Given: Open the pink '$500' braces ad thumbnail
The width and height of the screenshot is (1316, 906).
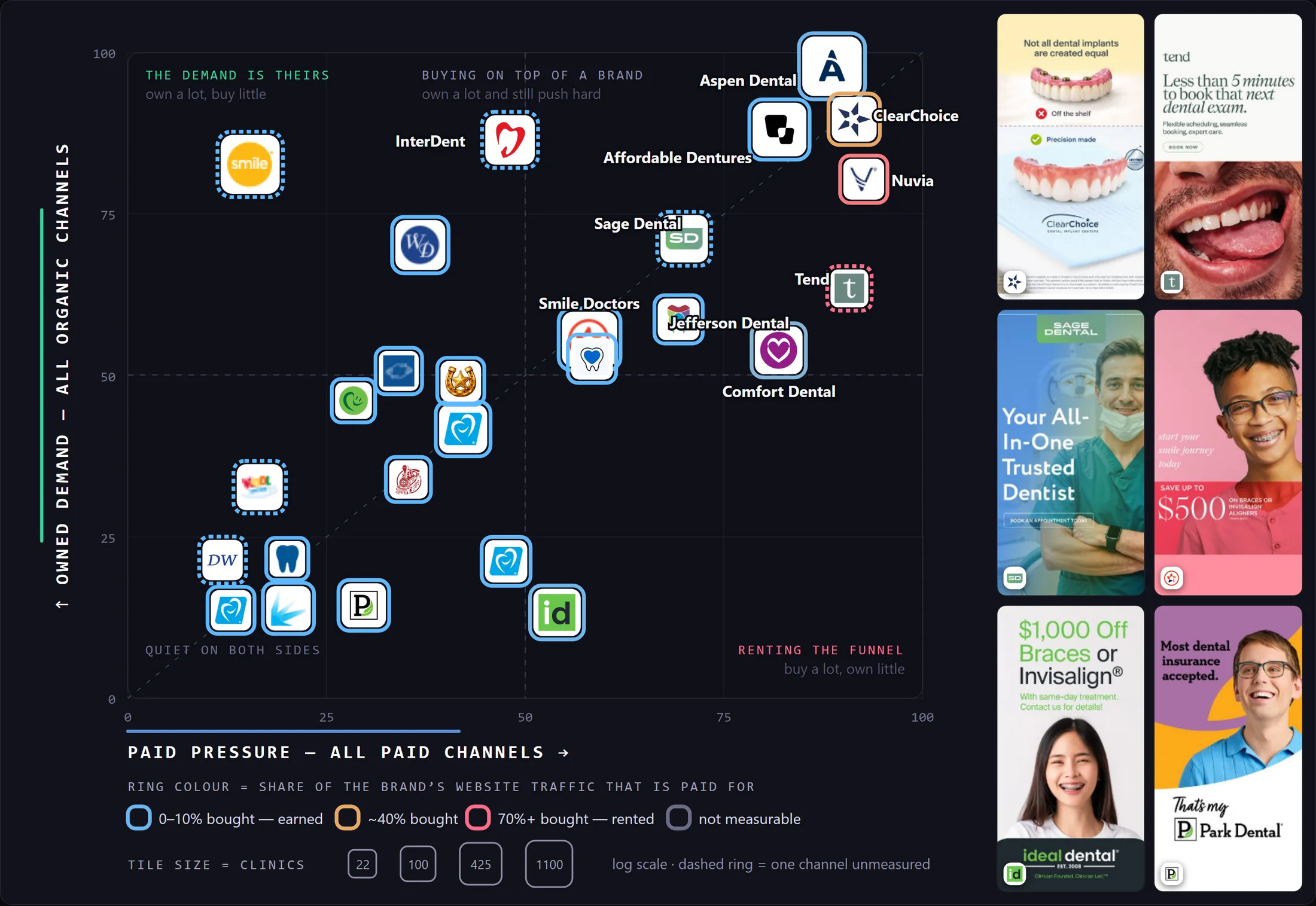Looking at the screenshot, I should click(x=1228, y=452).
